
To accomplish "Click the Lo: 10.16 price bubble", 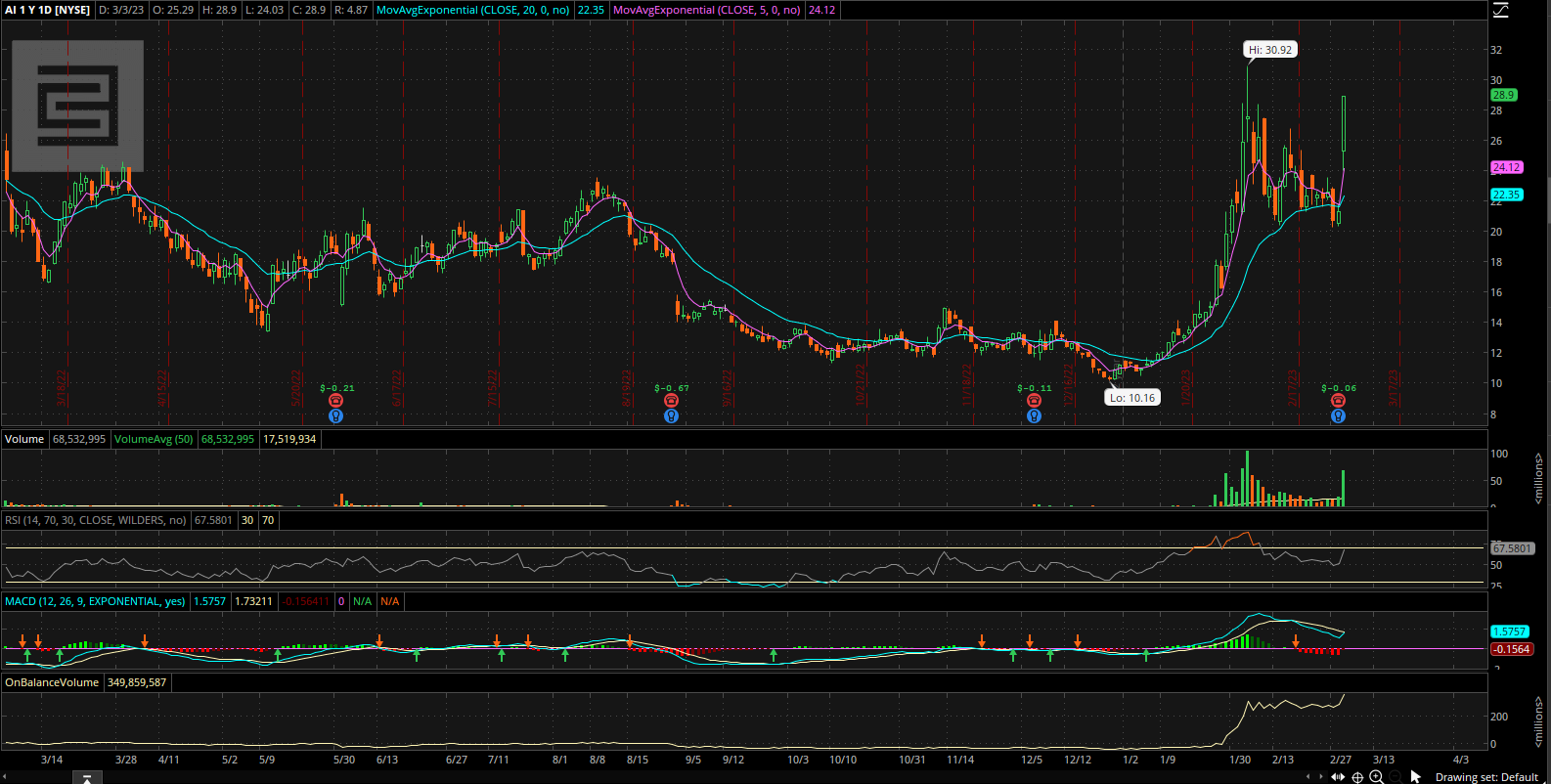I will click(x=1132, y=398).
